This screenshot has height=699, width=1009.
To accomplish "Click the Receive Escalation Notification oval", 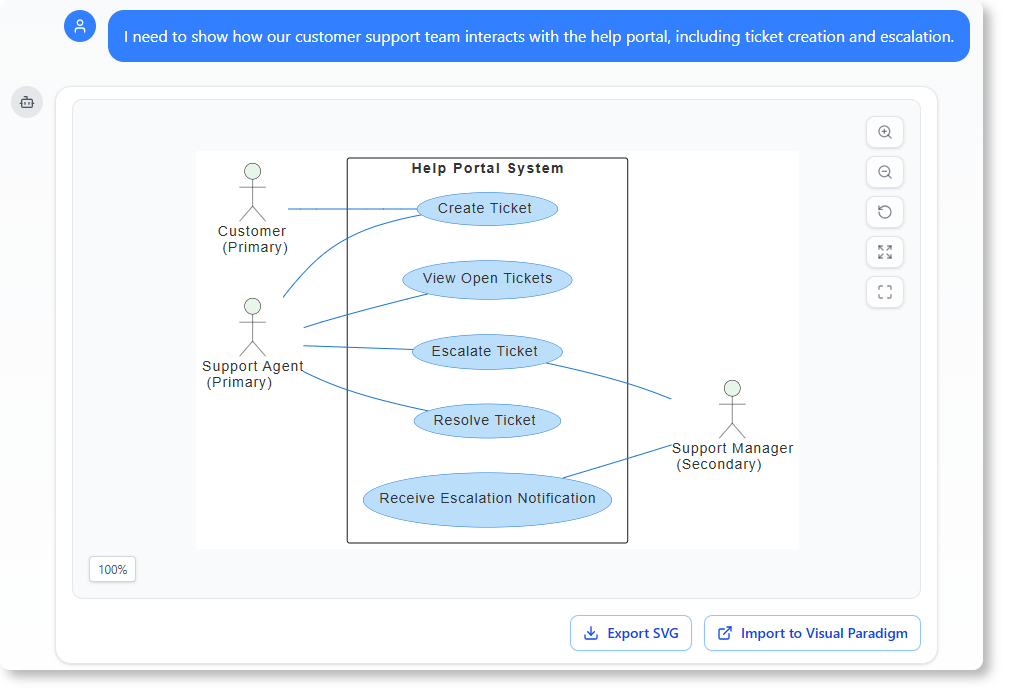I will (x=487, y=498).
